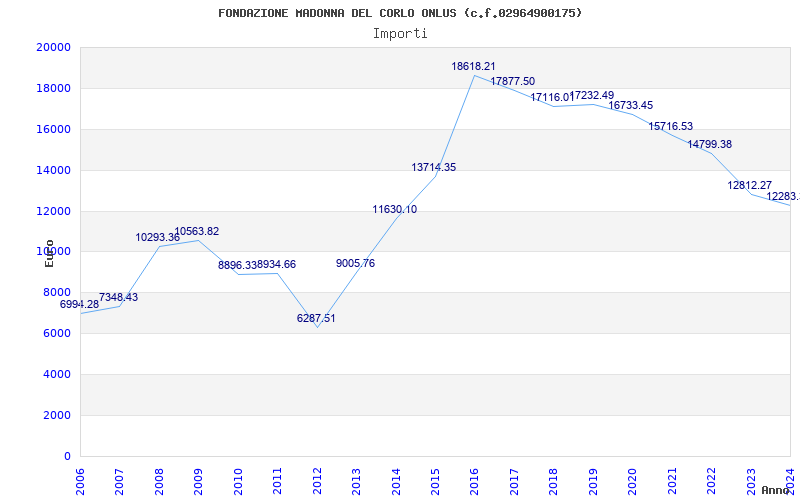The width and height of the screenshot is (800, 500).
Task: Click the data label 13714.35
Action: tap(434, 167)
